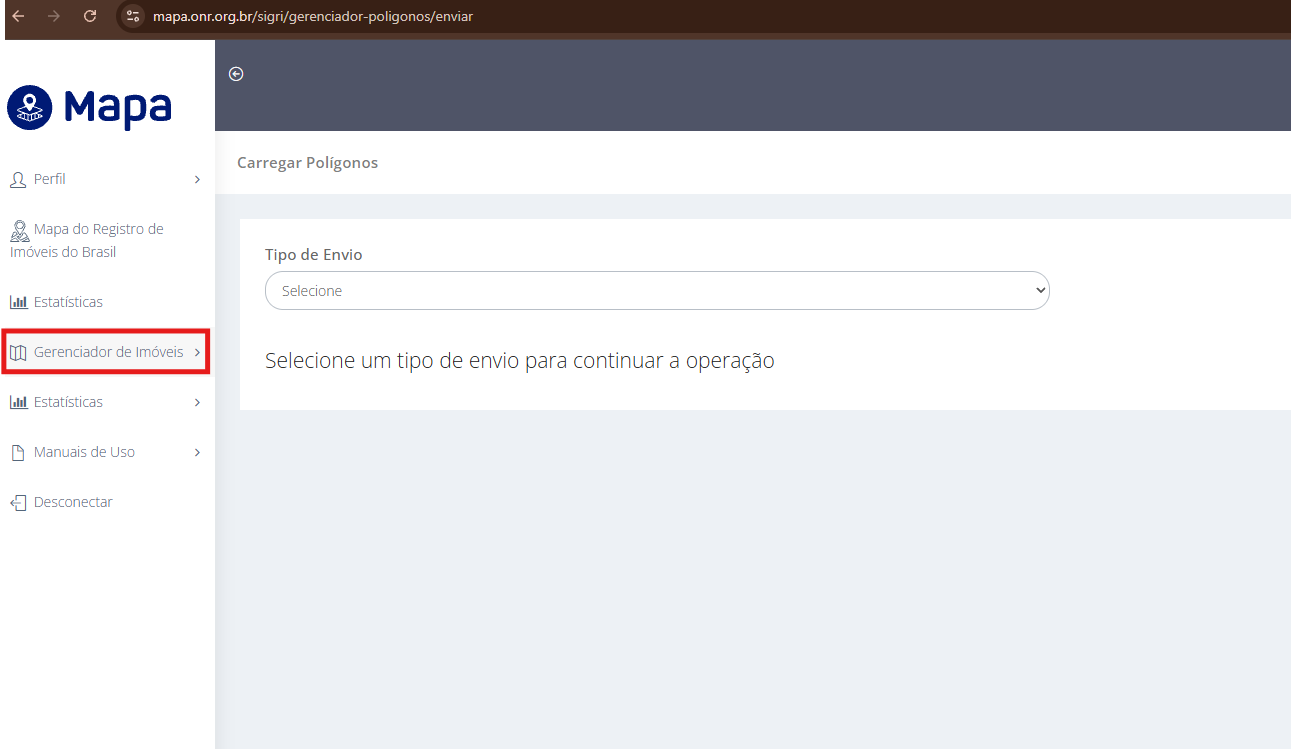
Task: Click the browser forward arrow
Action: [x=54, y=16]
